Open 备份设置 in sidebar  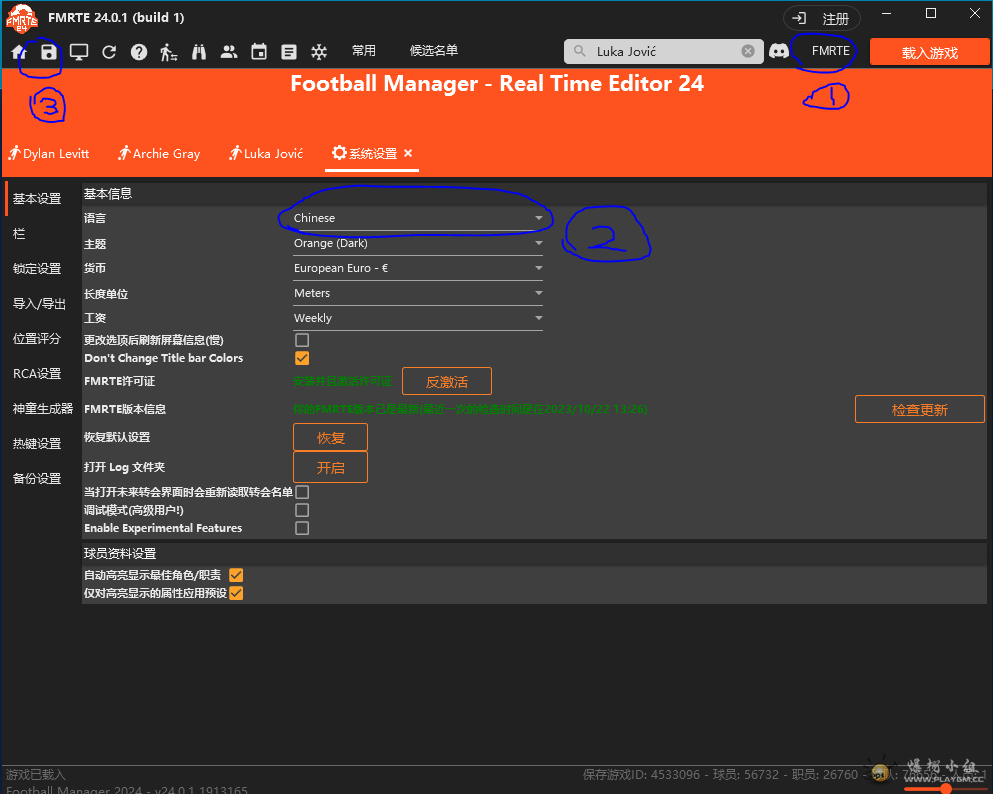tap(37, 479)
